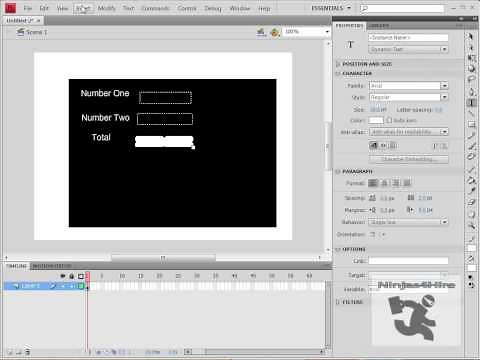Collapse the Paragraph section
Viewport: 480px width, 360px height.
338,171
